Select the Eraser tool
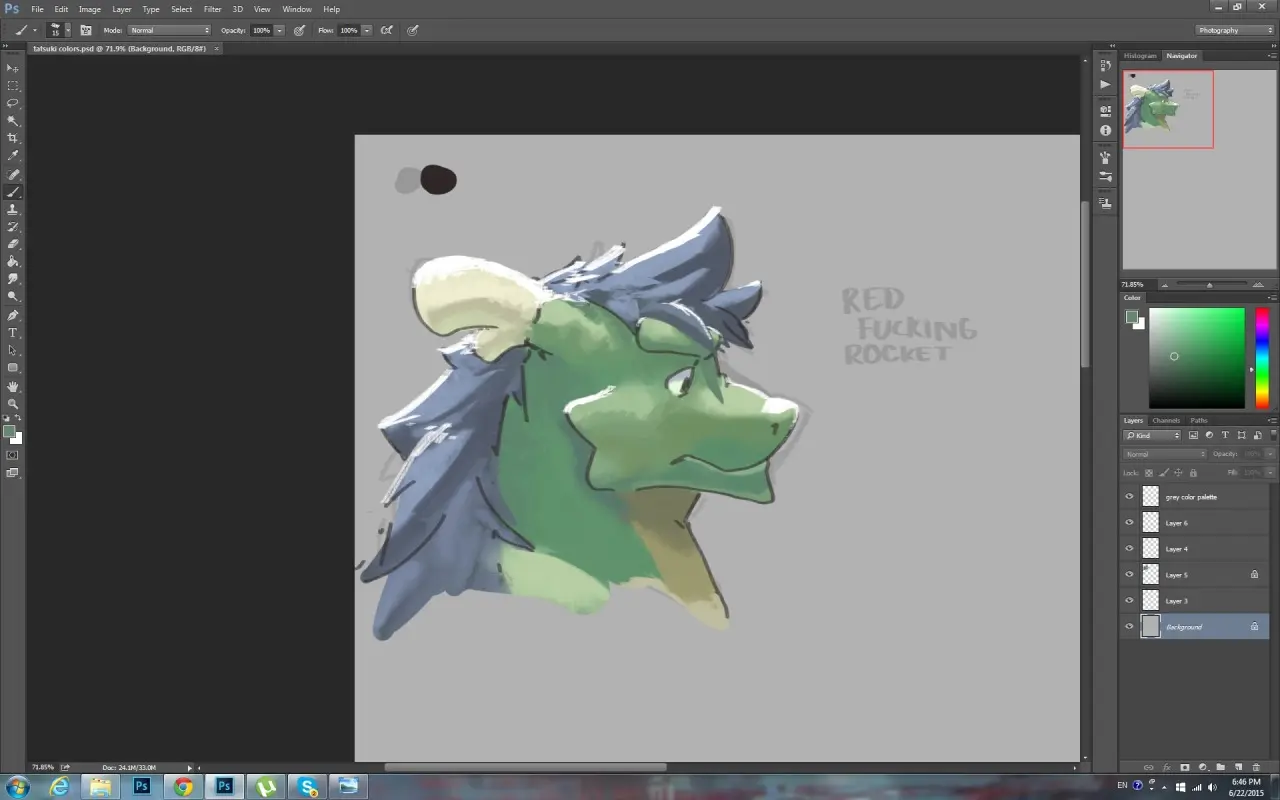 click(x=13, y=244)
